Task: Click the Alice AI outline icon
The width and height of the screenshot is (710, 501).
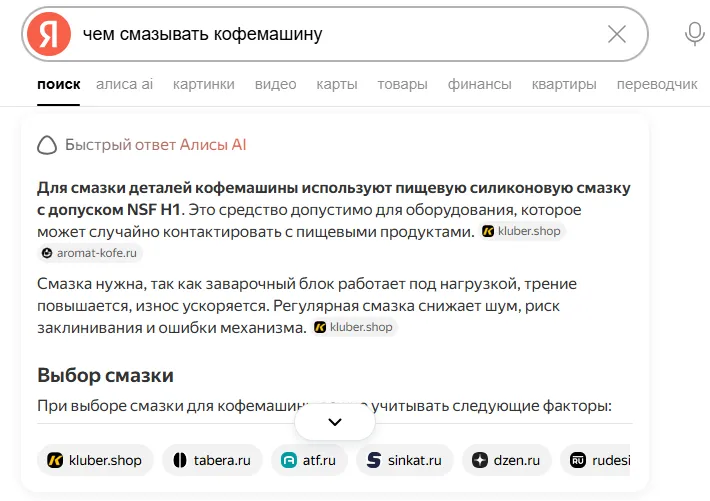Action: coord(47,145)
